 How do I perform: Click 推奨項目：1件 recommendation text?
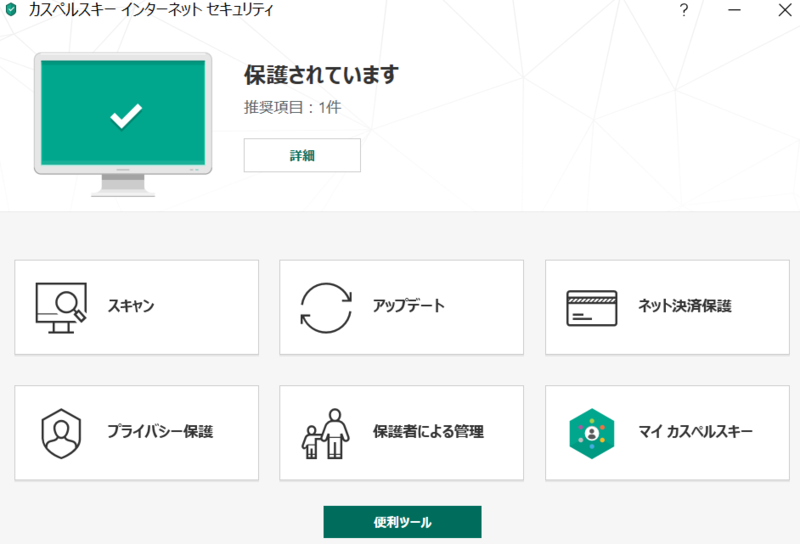(x=292, y=107)
